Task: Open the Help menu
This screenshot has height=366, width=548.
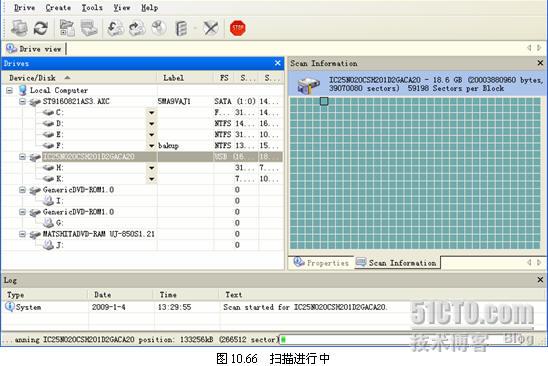Action: point(150,8)
